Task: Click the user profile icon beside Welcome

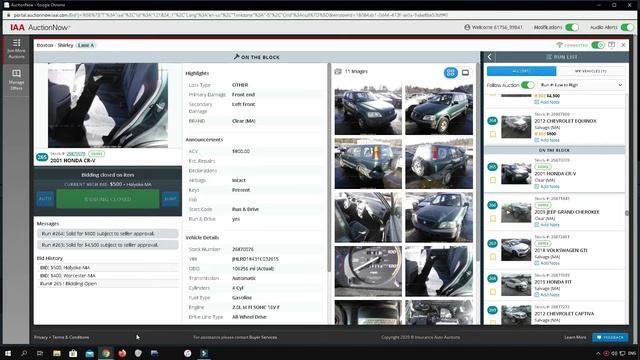Action: click(x=467, y=27)
